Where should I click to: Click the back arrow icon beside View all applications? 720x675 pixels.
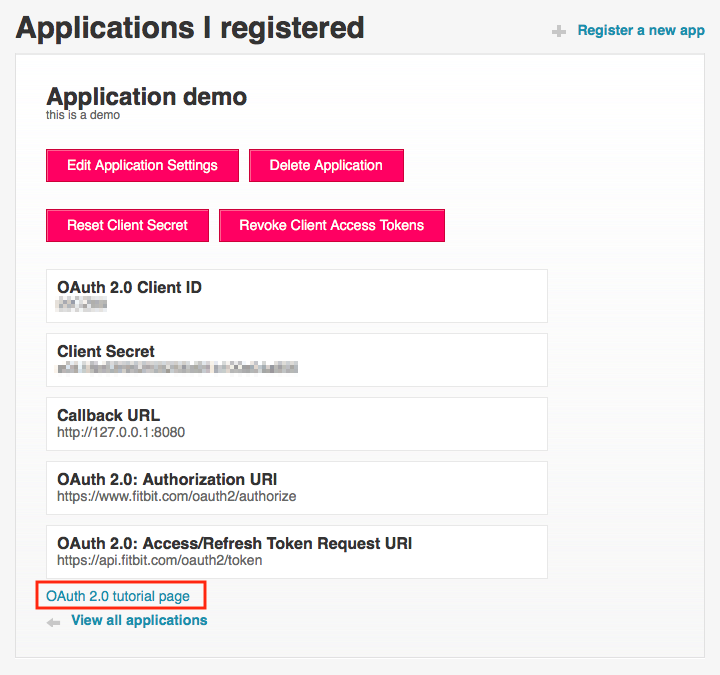53,623
